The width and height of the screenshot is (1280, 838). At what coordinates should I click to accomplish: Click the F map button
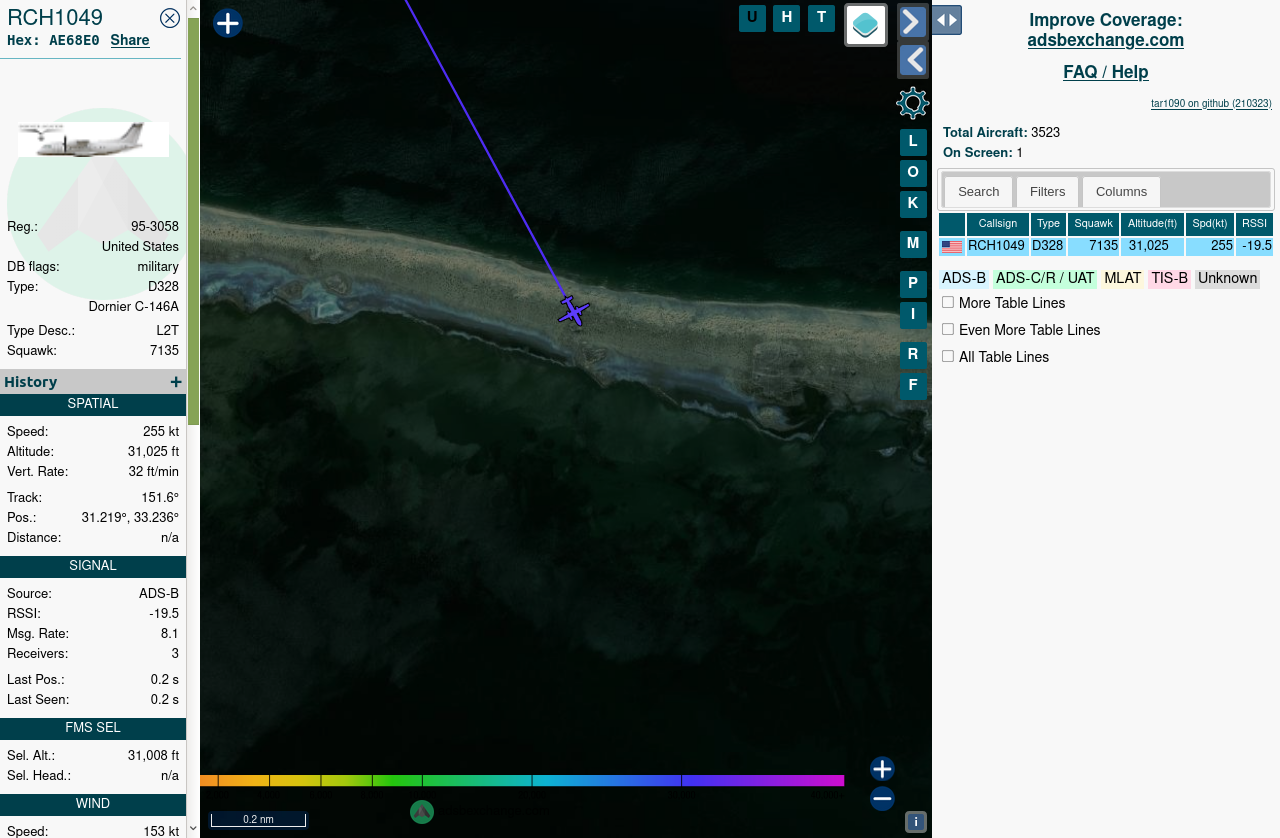pos(913,386)
